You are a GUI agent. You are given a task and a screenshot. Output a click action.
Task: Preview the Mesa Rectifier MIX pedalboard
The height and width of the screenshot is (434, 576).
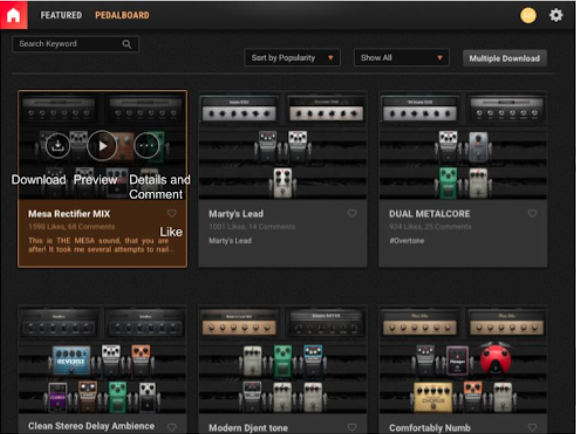(x=102, y=146)
